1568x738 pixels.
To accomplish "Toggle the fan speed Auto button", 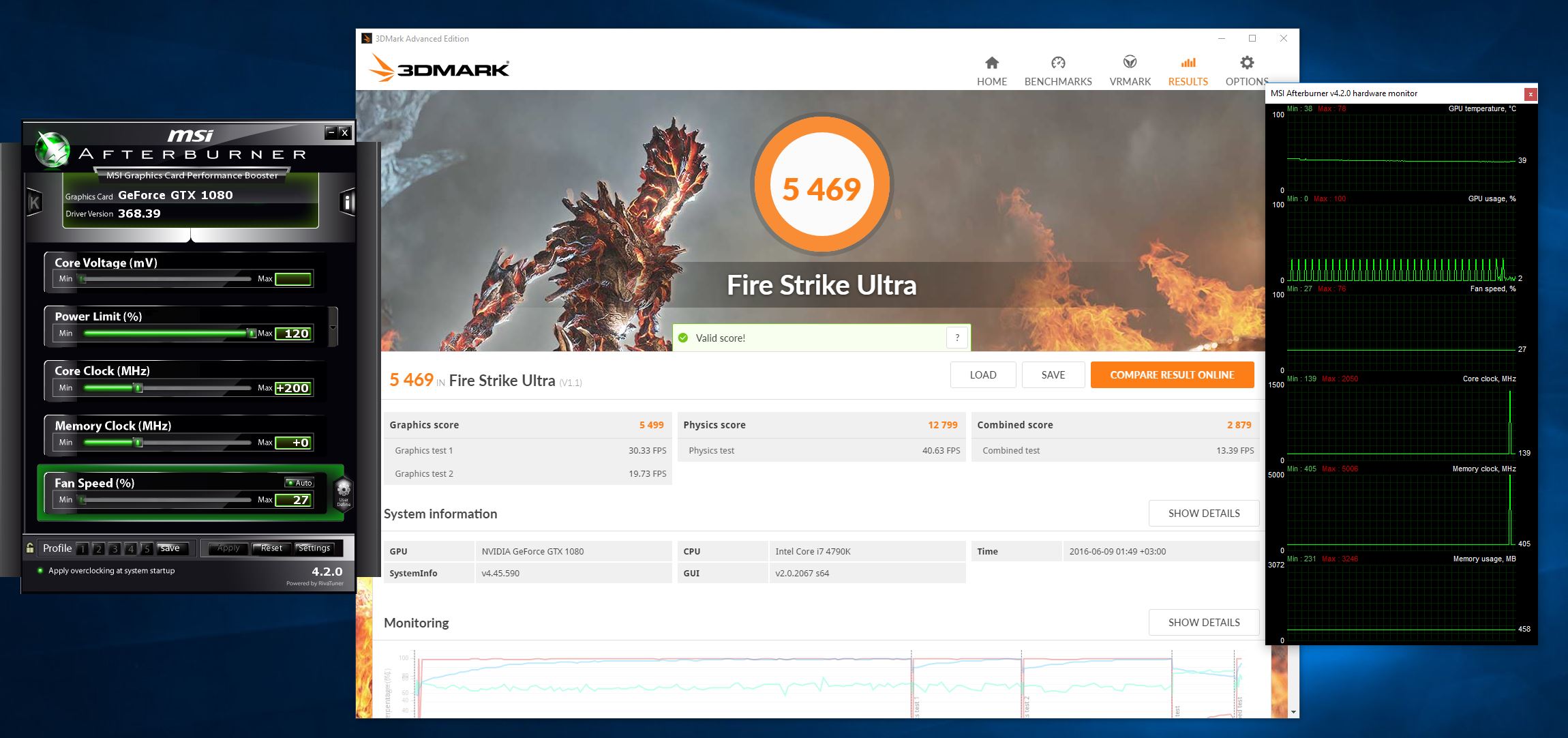I will (299, 483).
